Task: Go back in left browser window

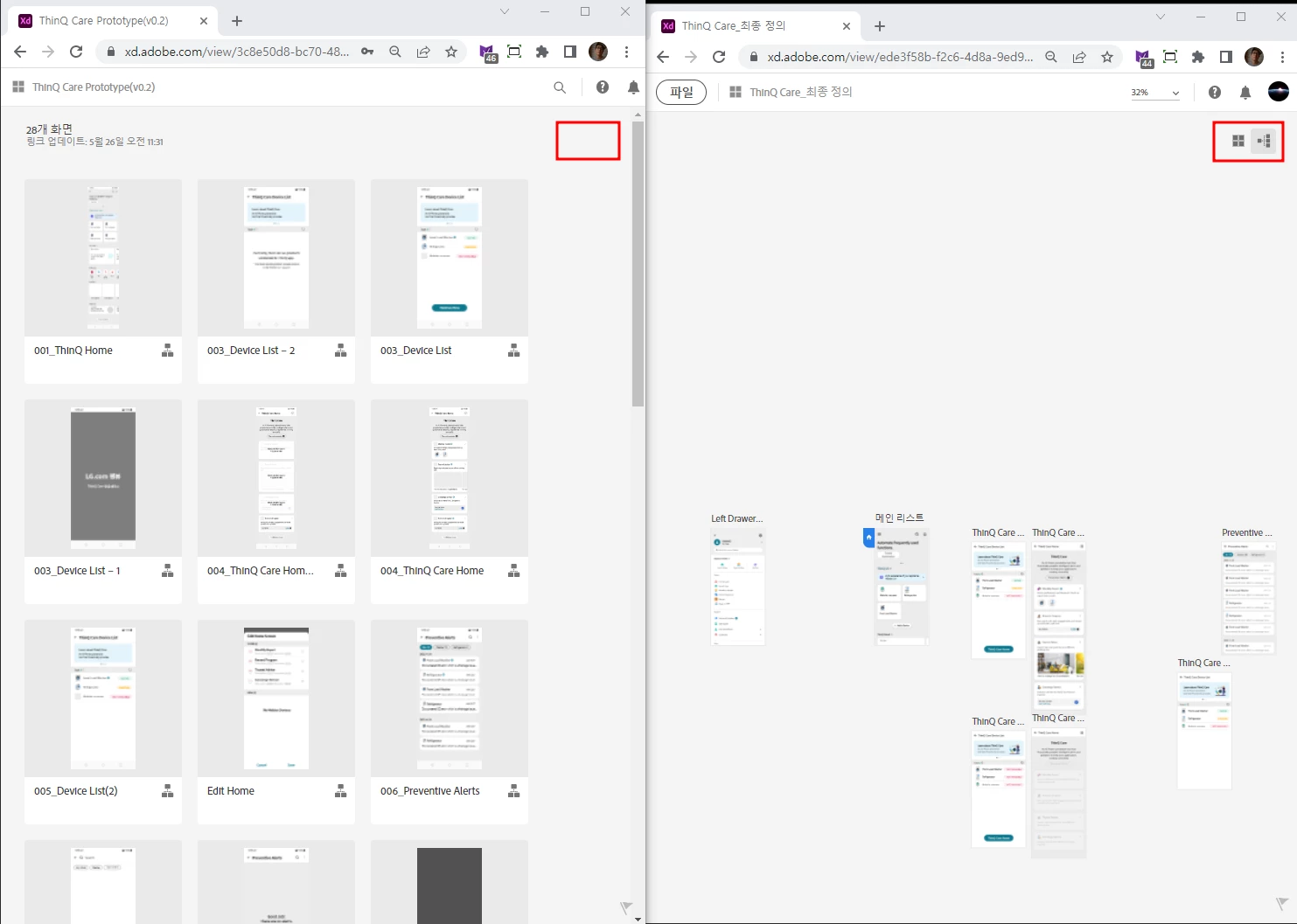Action: [20, 52]
